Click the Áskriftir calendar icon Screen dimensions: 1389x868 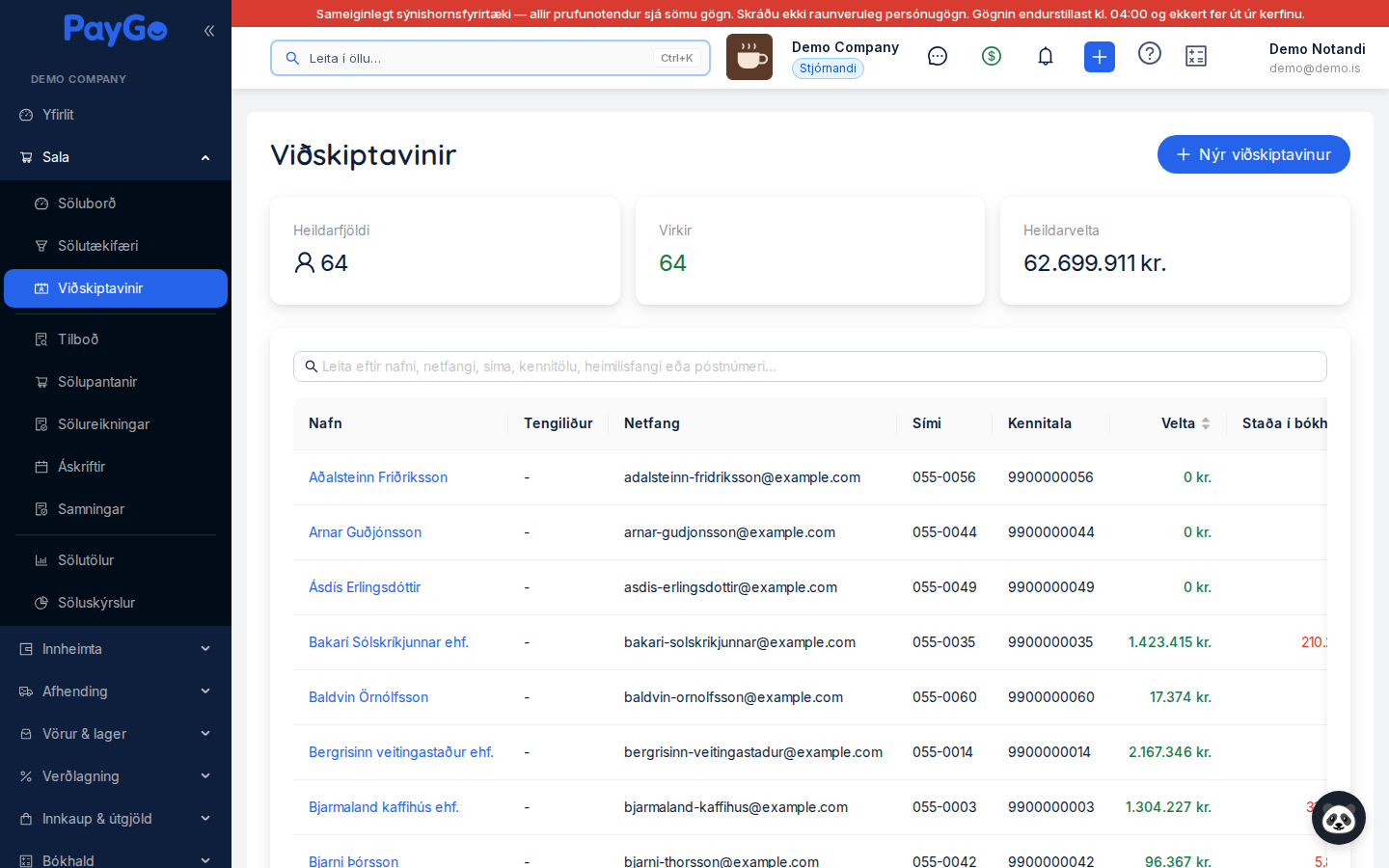(x=41, y=467)
